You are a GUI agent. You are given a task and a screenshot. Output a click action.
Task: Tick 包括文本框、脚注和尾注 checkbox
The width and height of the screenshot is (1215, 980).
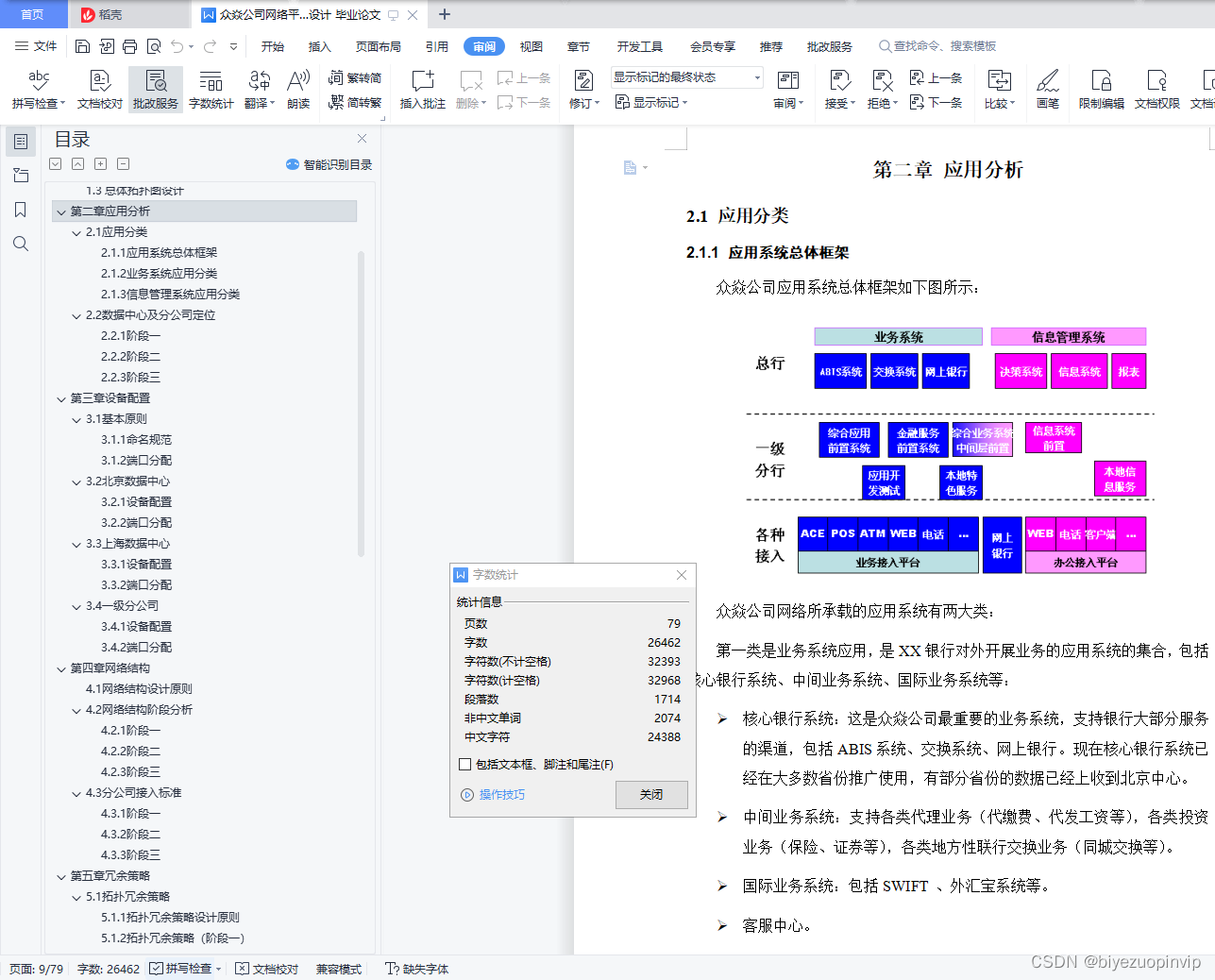465,765
